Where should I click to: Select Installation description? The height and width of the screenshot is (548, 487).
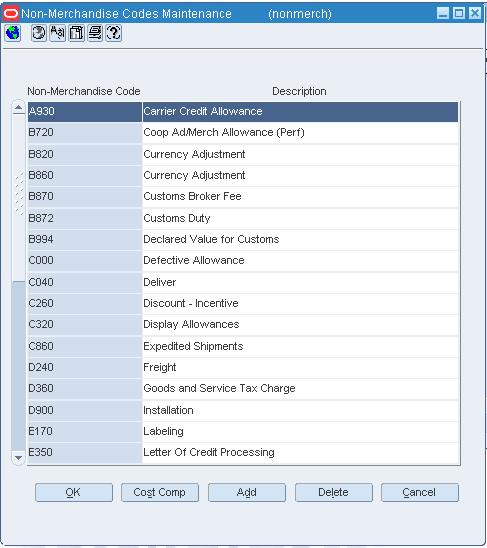click(x=300, y=410)
